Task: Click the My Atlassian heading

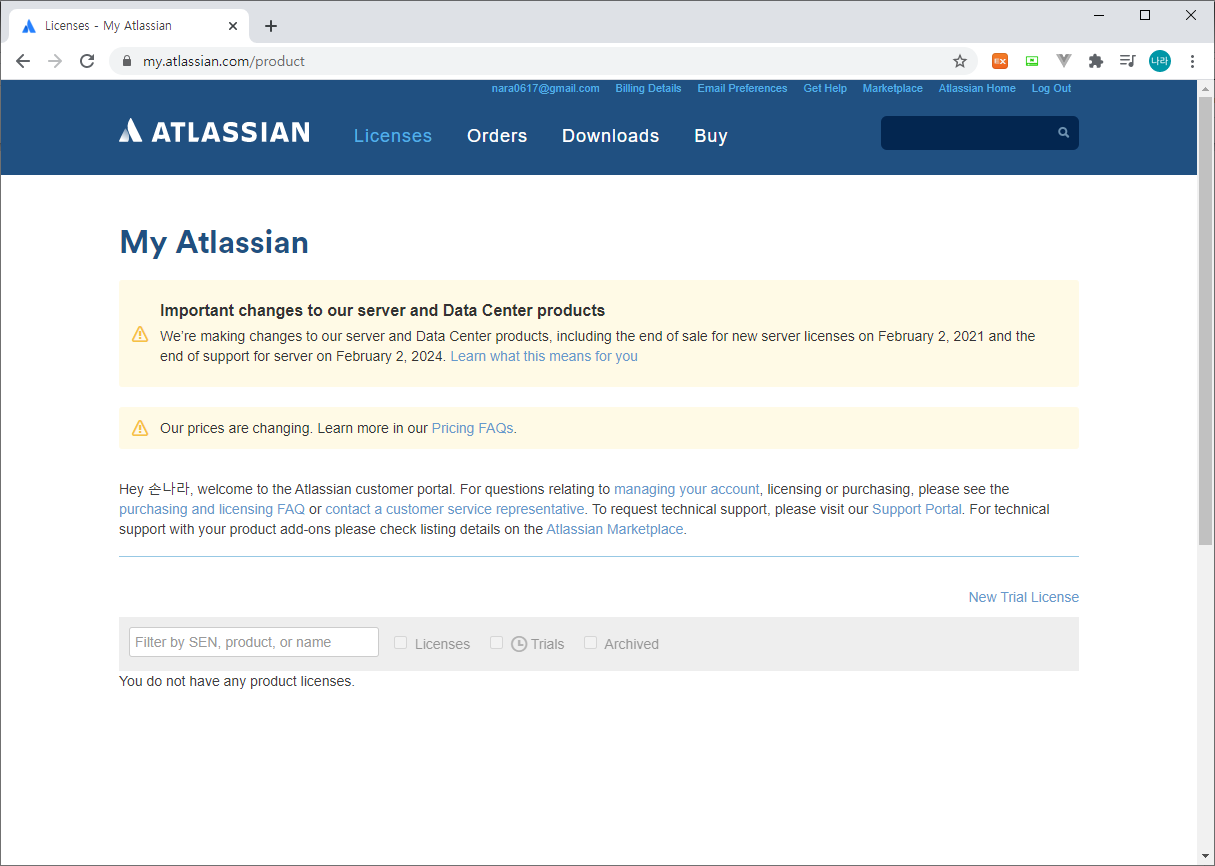Action: 214,242
